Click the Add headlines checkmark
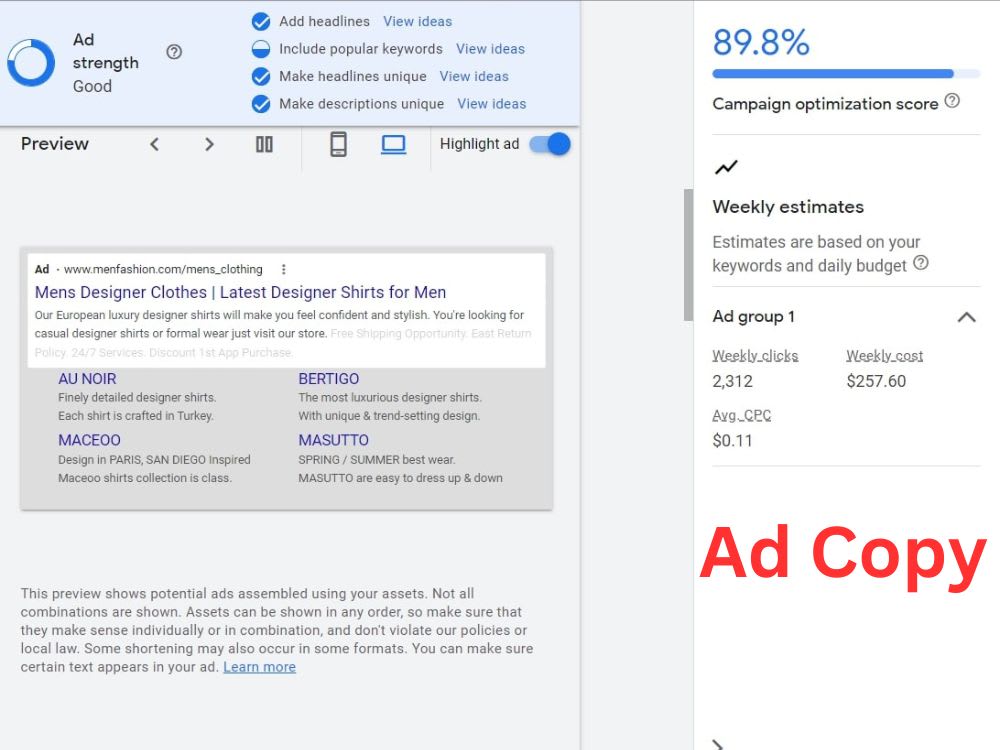Screen dimensions: 1000x750 (x=261, y=22)
